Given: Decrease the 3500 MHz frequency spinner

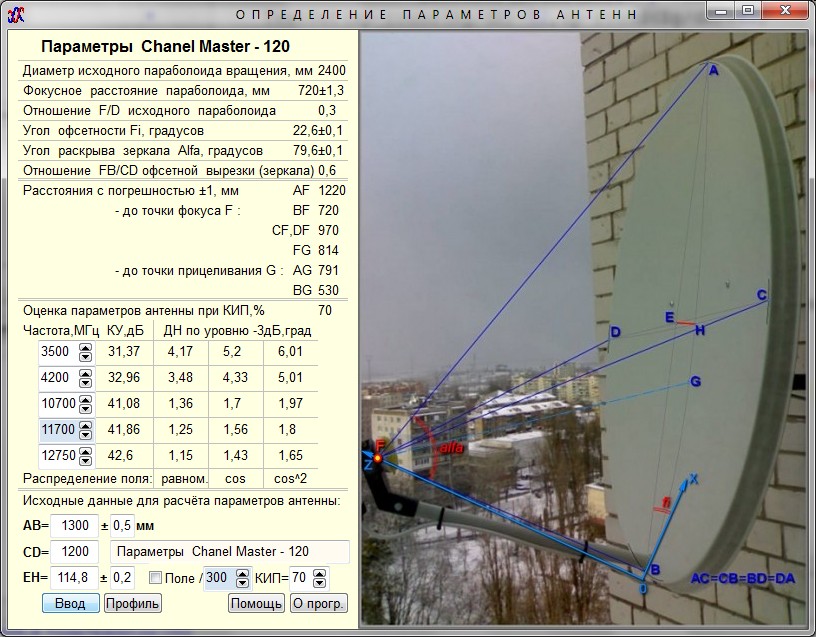Looking at the screenshot, I should pos(85,356).
